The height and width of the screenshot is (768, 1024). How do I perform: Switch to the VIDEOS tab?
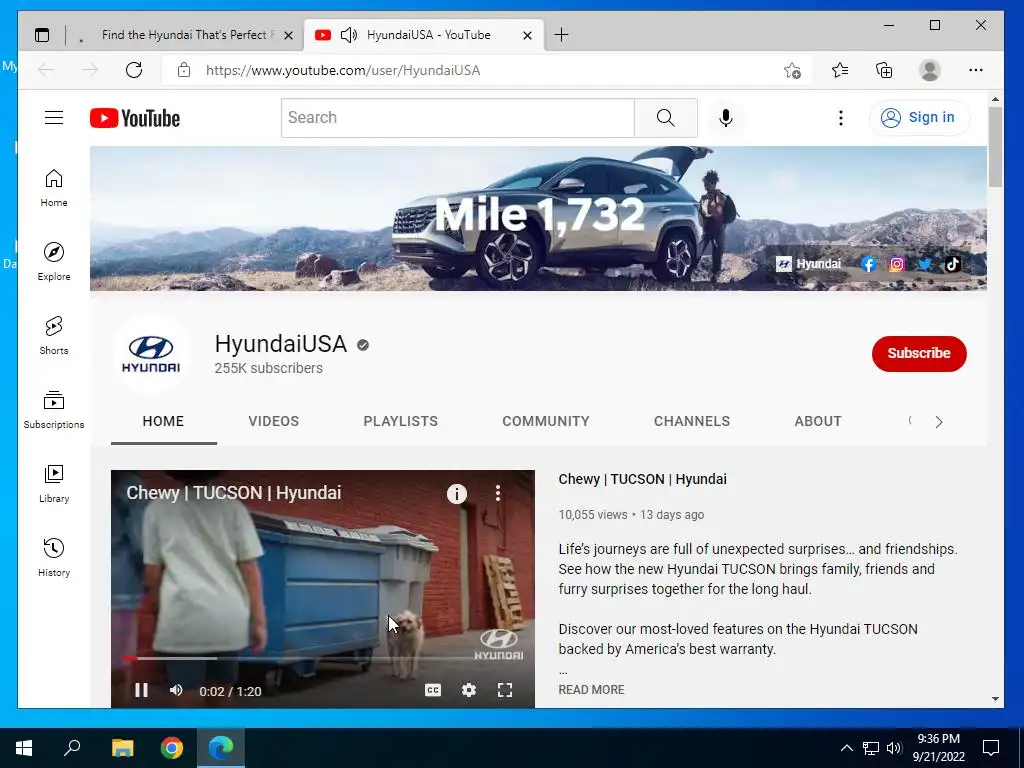[x=274, y=421]
